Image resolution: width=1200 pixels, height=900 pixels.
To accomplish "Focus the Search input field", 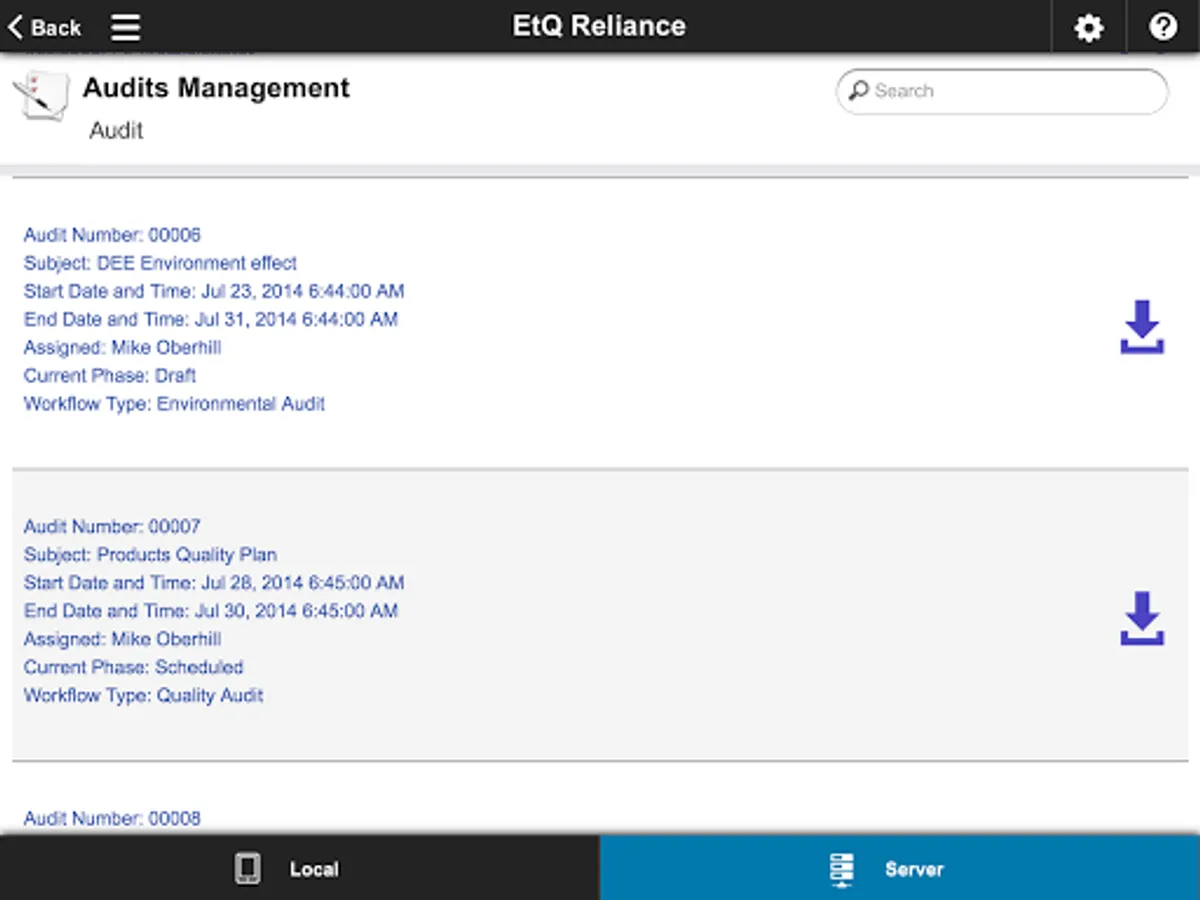I will point(1002,91).
